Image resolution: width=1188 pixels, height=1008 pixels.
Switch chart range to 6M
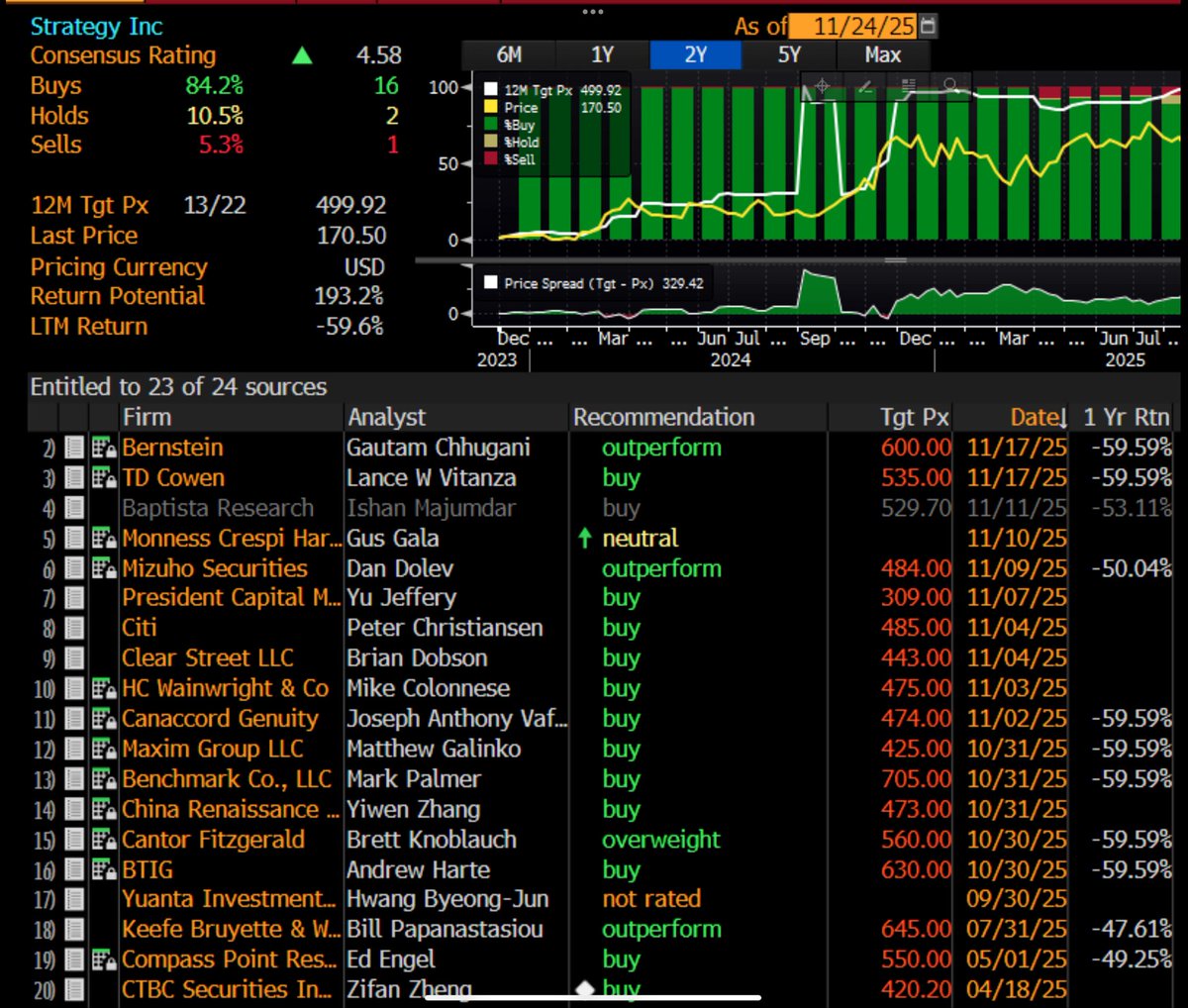[509, 54]
